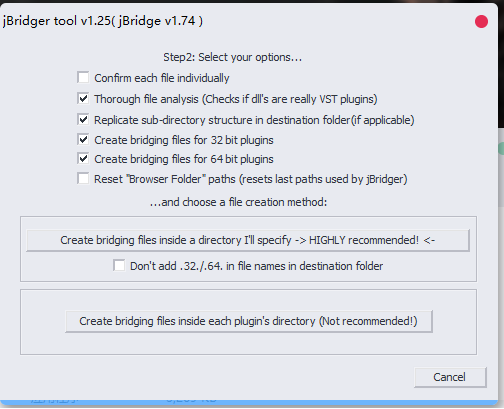
Task: Click "...and choose a file creation method:" text
Action: click(x=238, y=202)
